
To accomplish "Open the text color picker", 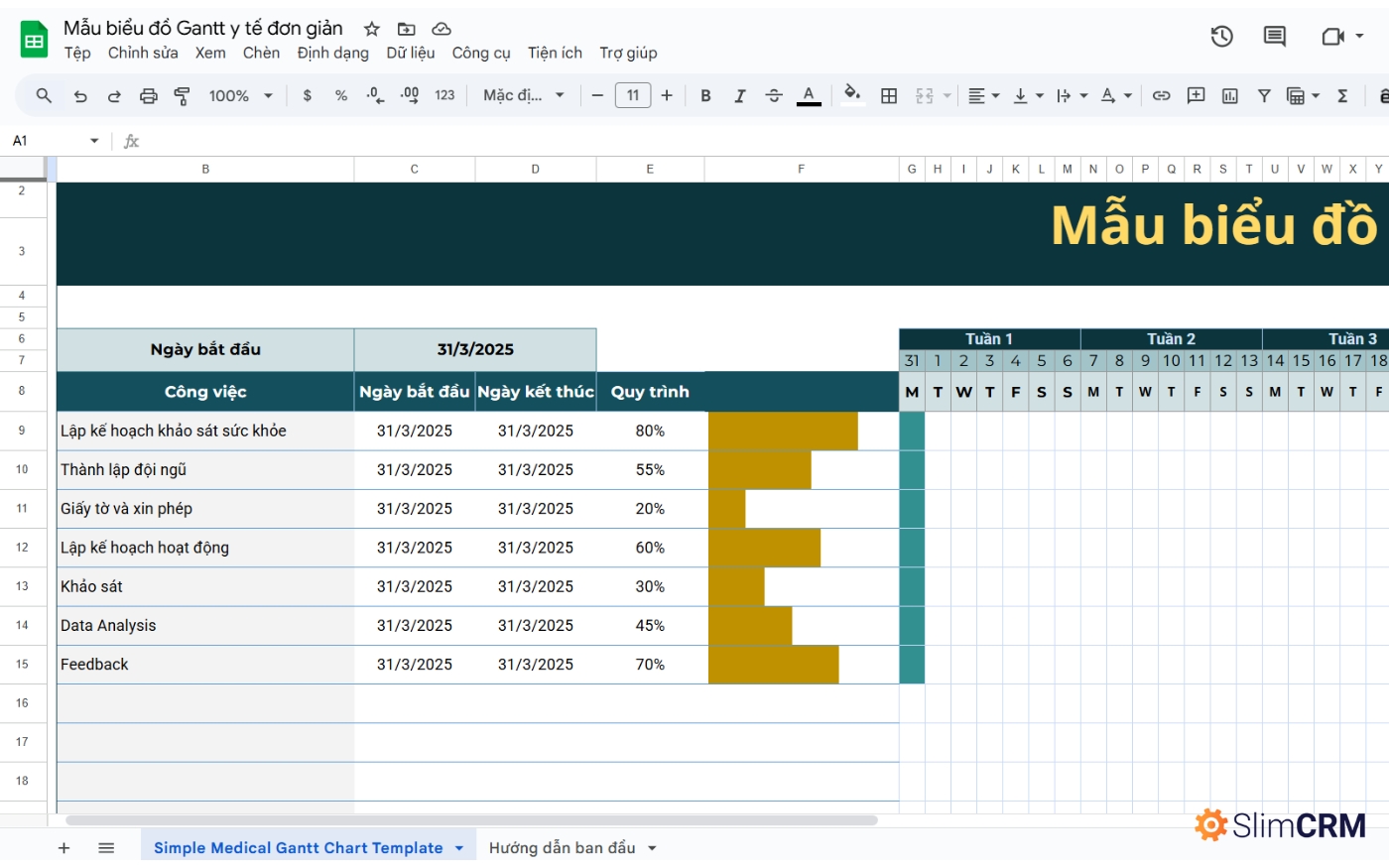I will tap(809, 95).
